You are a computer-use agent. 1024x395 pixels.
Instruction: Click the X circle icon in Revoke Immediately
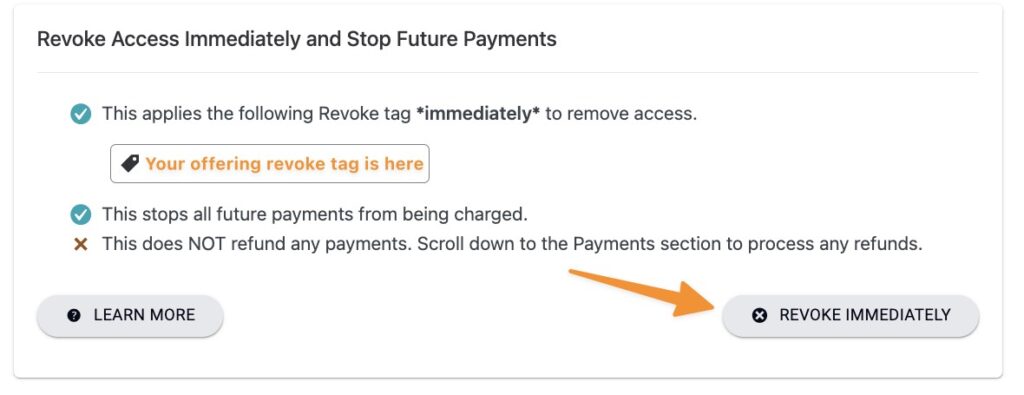pos(760,316)
